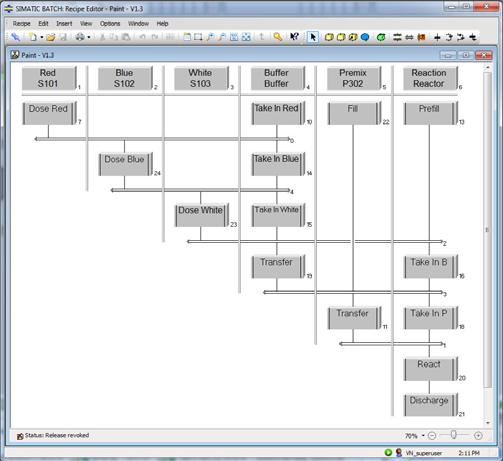Viewport: 503px width, 461px height.
Task: Select the Take In White step
Action: click(278, 215)
